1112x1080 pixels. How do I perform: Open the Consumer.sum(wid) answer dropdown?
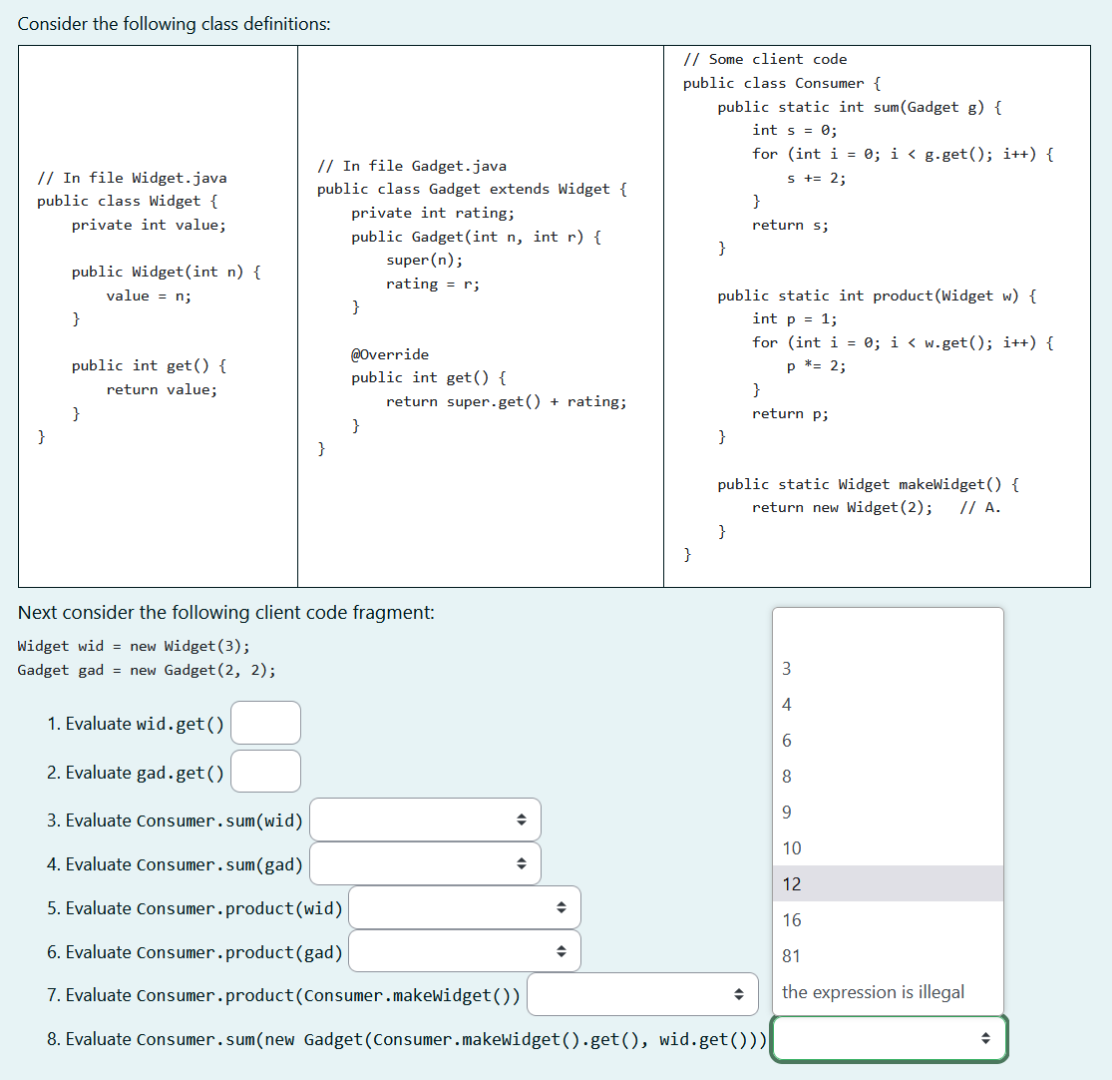pos(425,818)
